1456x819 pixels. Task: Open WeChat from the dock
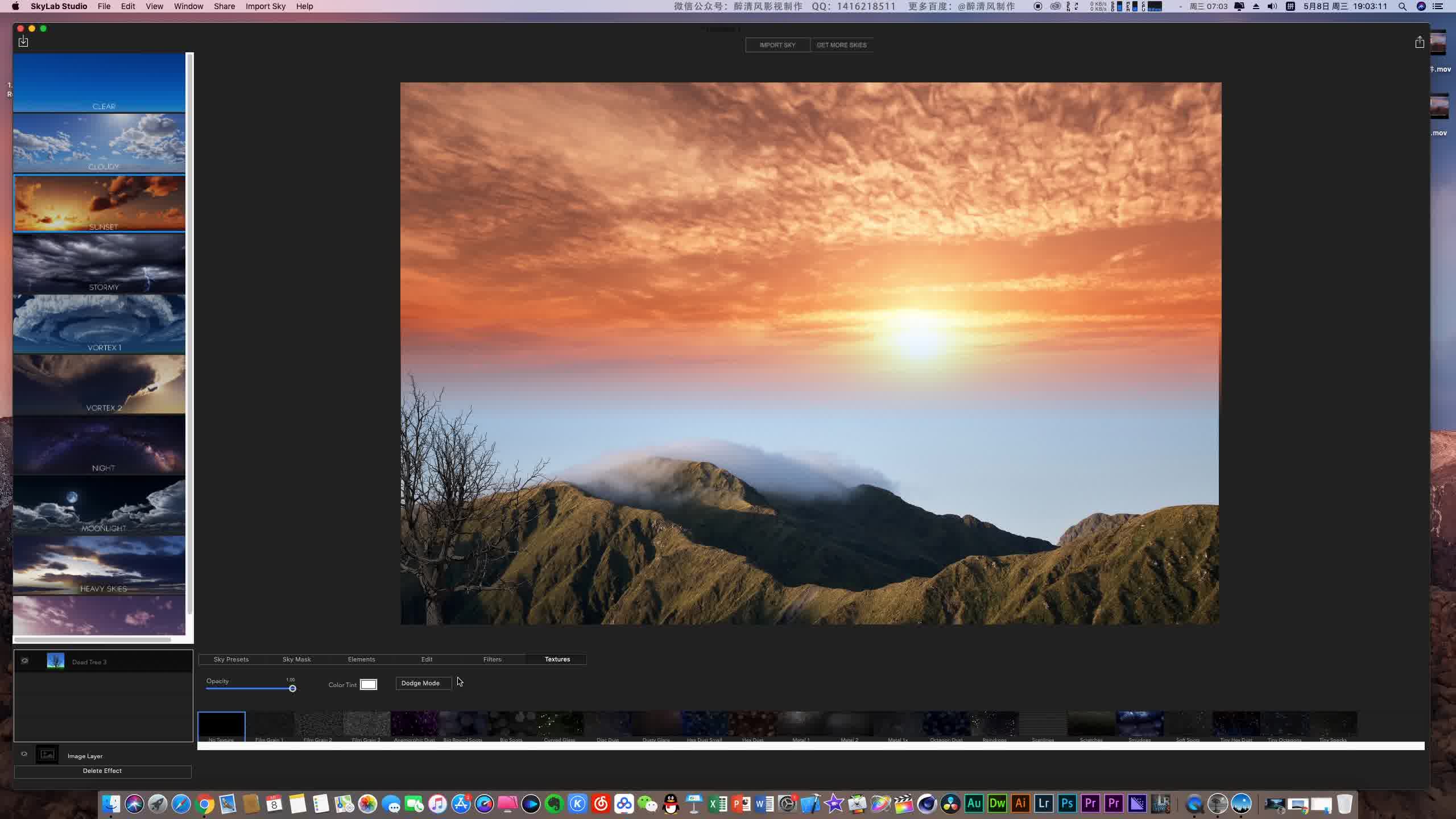click(x=647, y=804)
